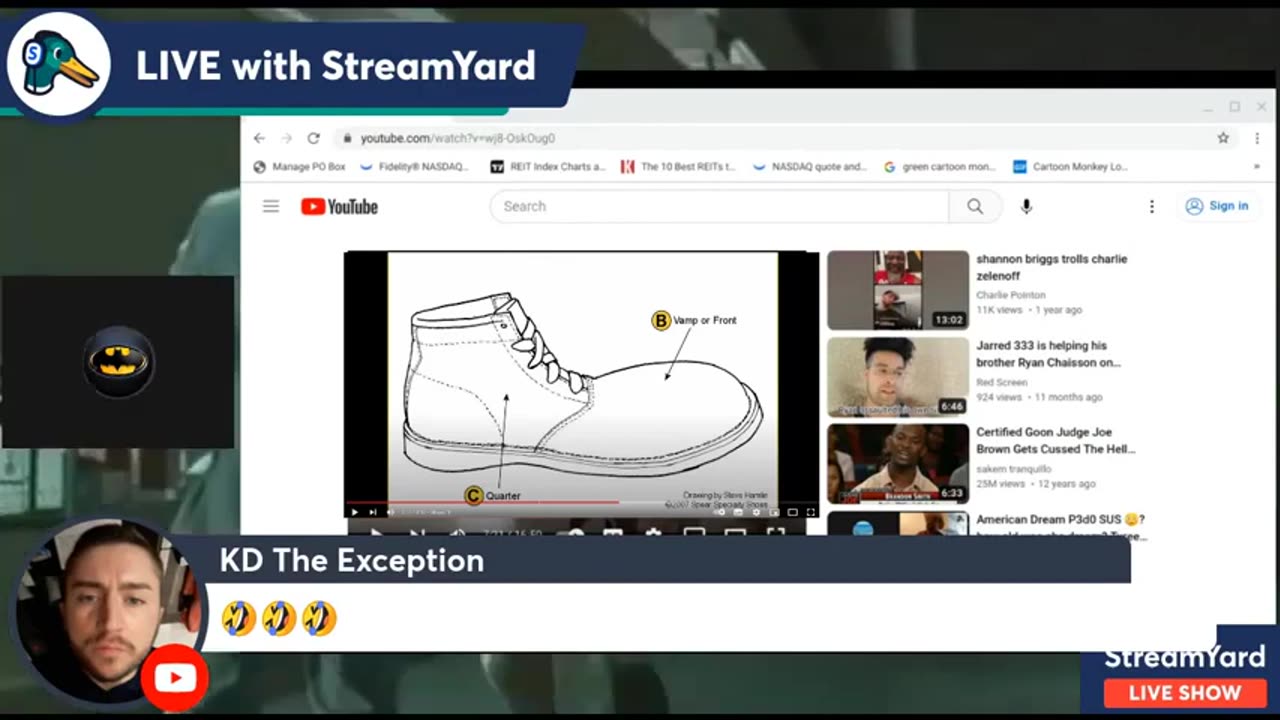Select 'shannon briggs trolls charlie zelenoff' title

(x=1051, y=267)
